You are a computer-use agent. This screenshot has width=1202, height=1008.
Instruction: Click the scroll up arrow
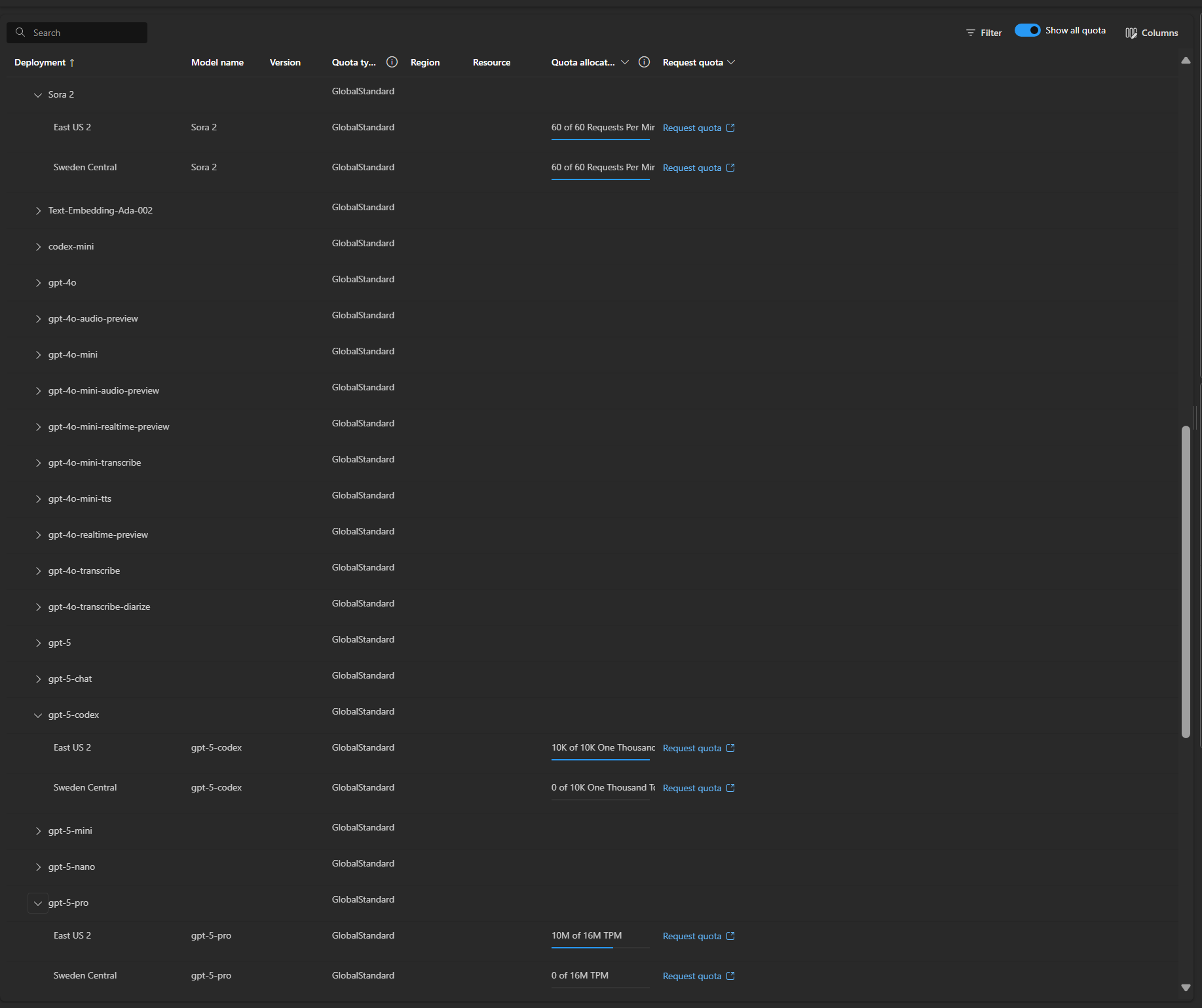1186,61
